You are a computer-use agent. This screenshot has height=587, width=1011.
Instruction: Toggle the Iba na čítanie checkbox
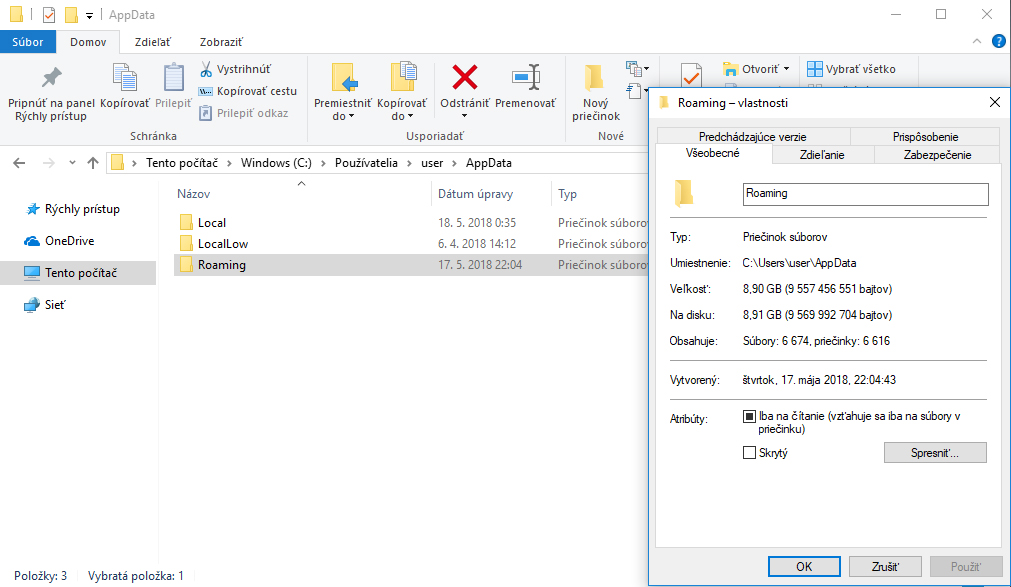tap(749, 417)
